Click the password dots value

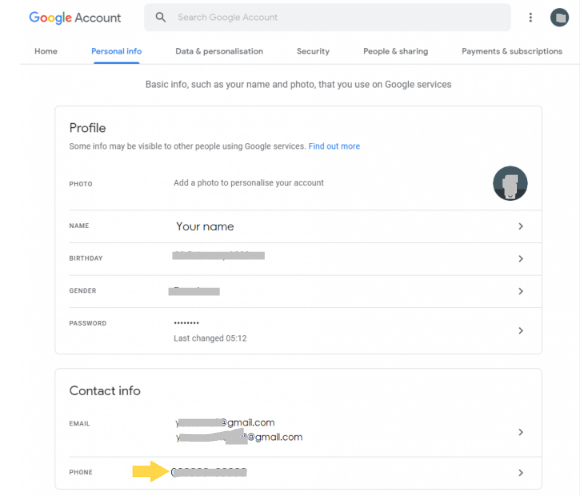click(186, 323)
